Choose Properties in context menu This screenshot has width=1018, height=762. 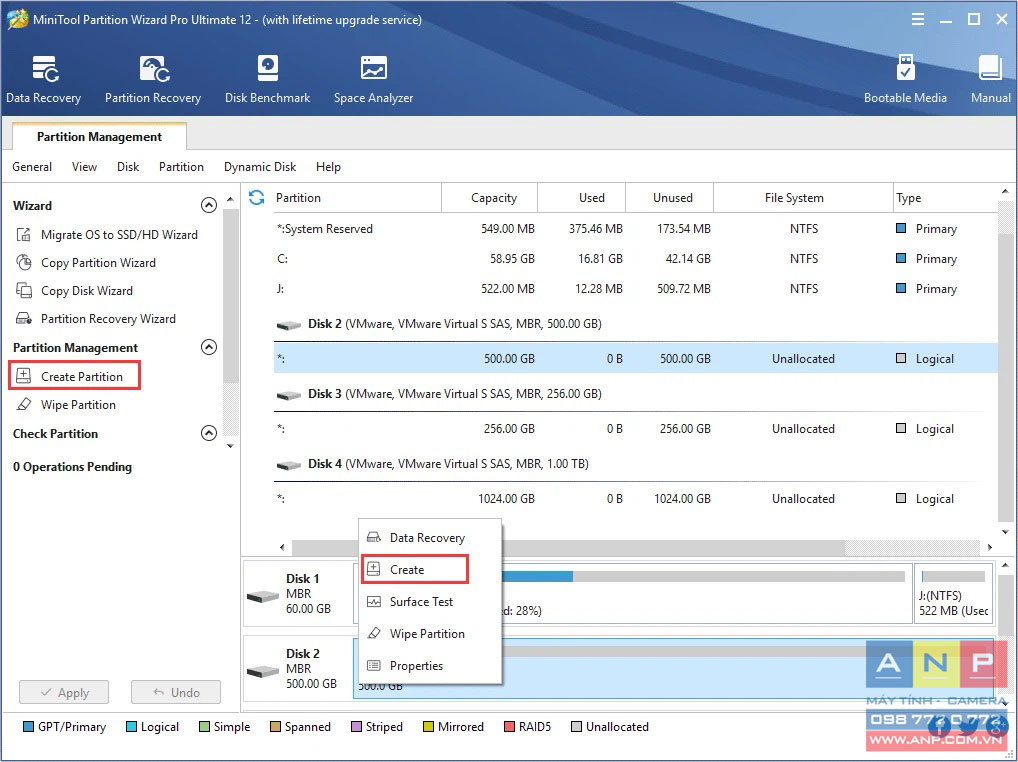click(430, 665)
